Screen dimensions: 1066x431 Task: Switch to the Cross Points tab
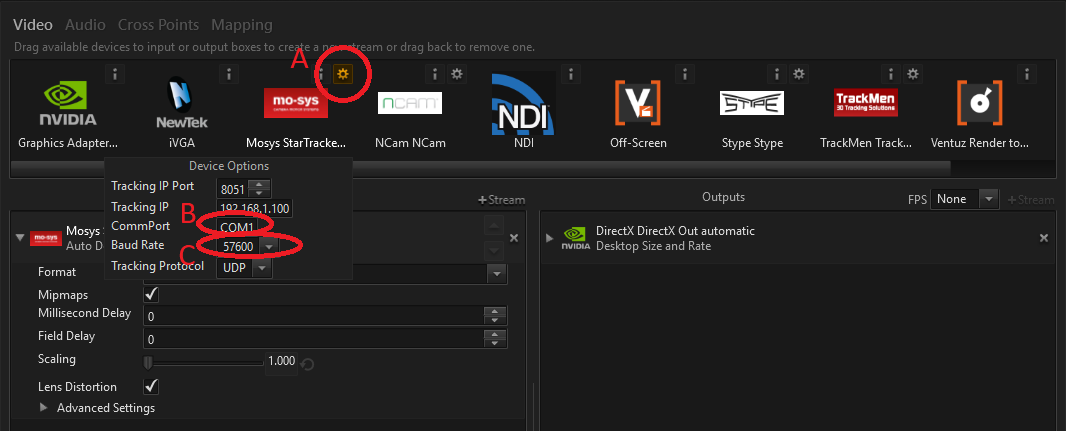(x=158, y=24)
